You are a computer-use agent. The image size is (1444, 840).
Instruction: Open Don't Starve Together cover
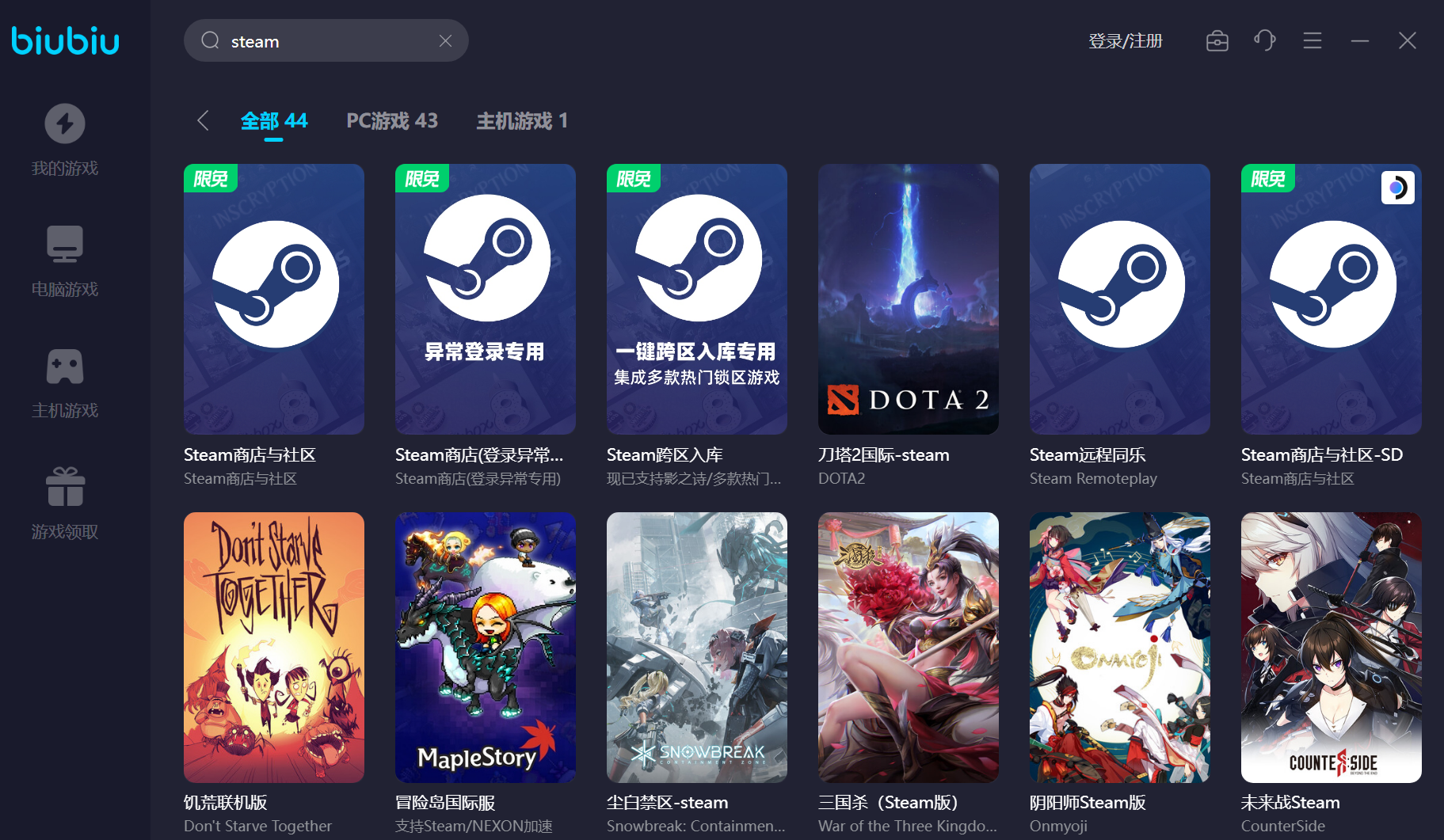click(x=274, y=648)
